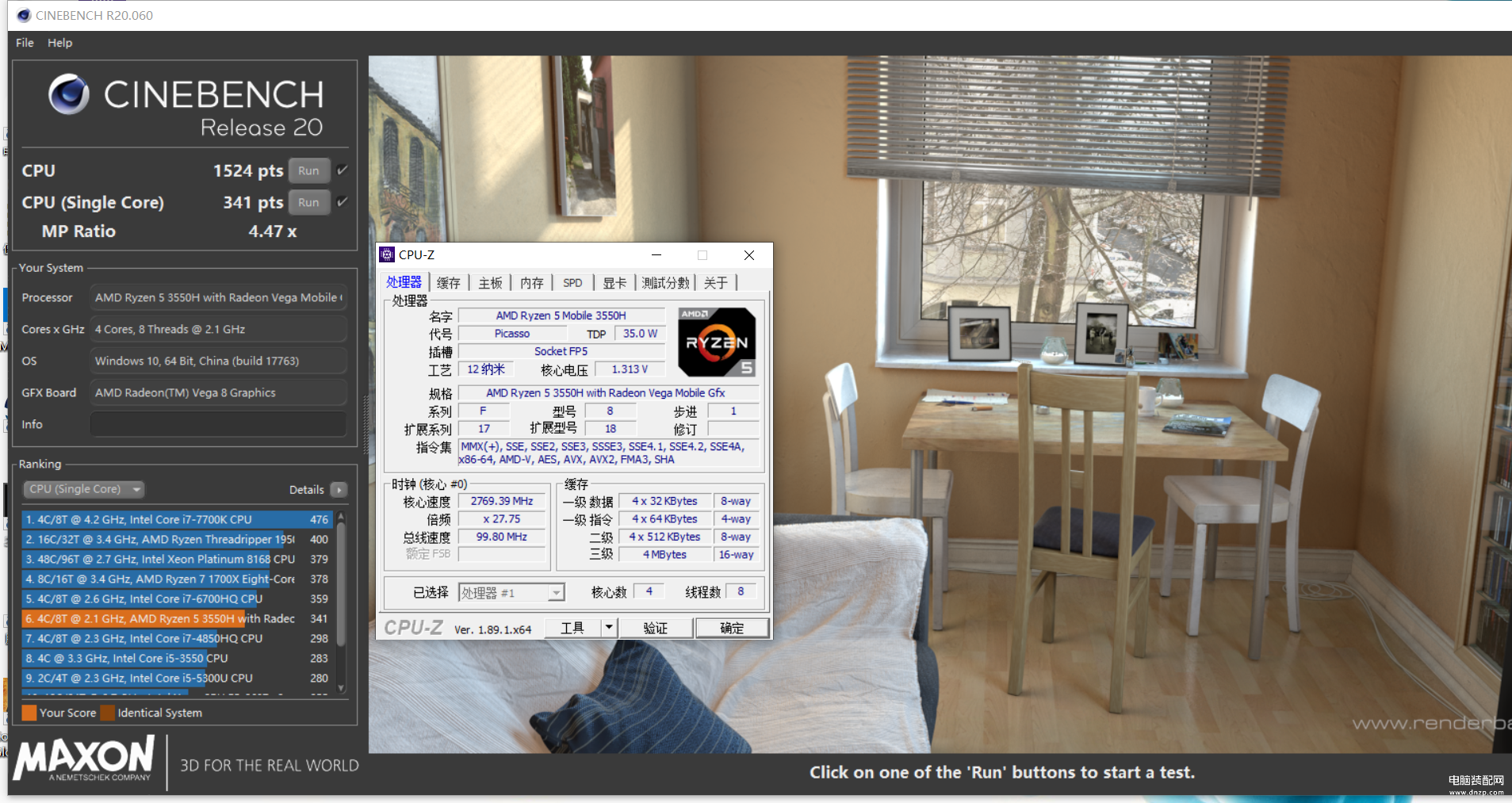This screenshot has width=1512, height=803.
Task: Click the OS field showing Windows 10
Action: 218,361
